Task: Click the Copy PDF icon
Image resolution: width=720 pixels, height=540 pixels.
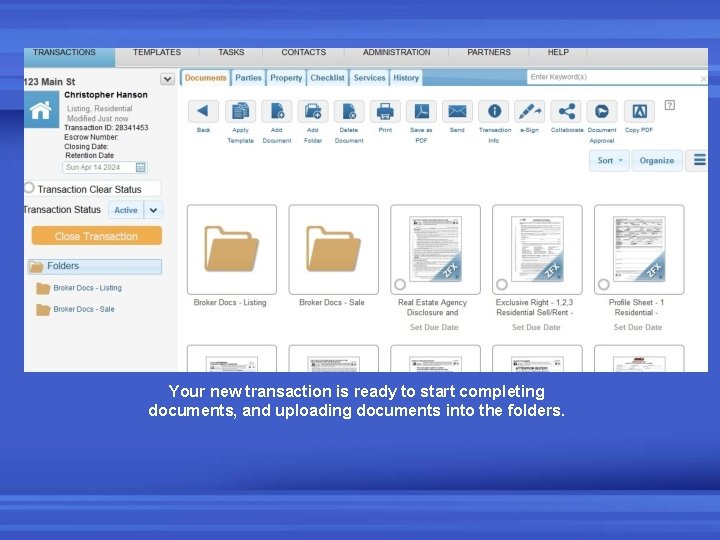Action: click(x=639, y=111)
